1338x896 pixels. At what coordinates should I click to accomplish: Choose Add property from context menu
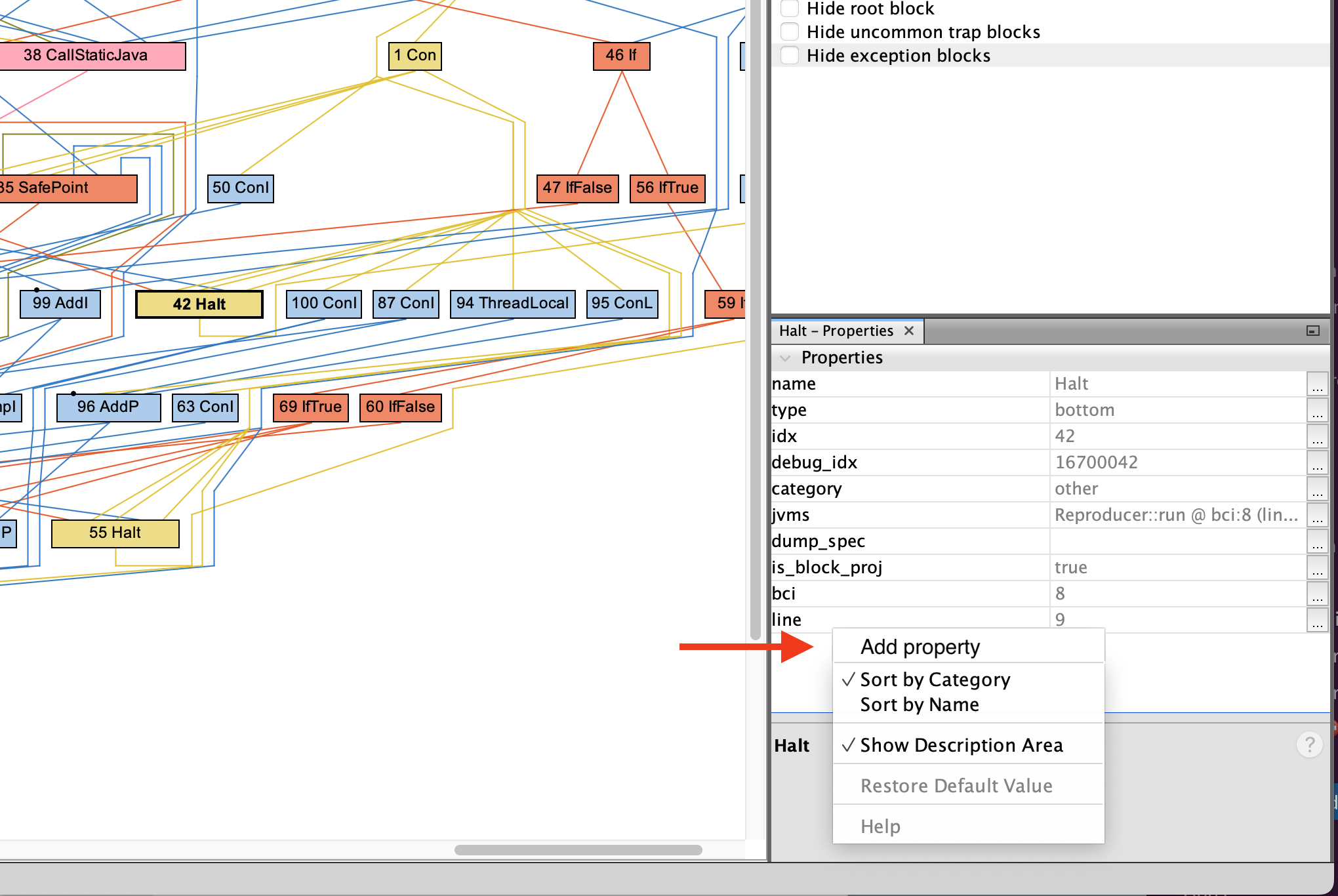[920, 647]
